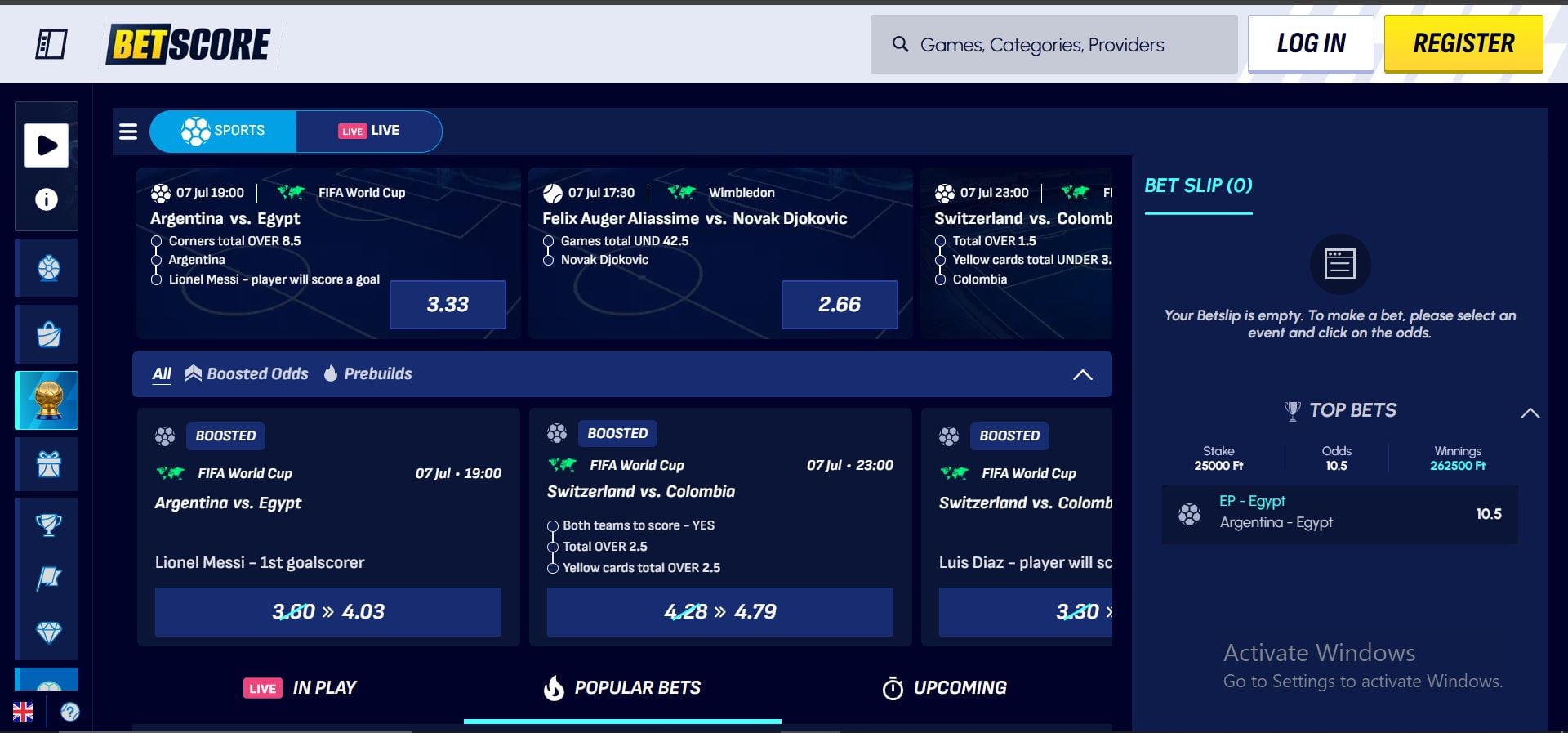This screenshot has height=733, width=1568.
Task: Click the BetScore logo
Action: pyautogui.click(x=190, y=44)
